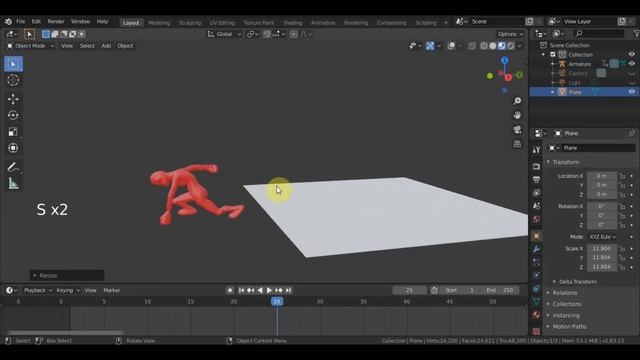This screenshot has height=360, width=640.
Task: Select the Annotate tool
Action: (x=13, y=167)
